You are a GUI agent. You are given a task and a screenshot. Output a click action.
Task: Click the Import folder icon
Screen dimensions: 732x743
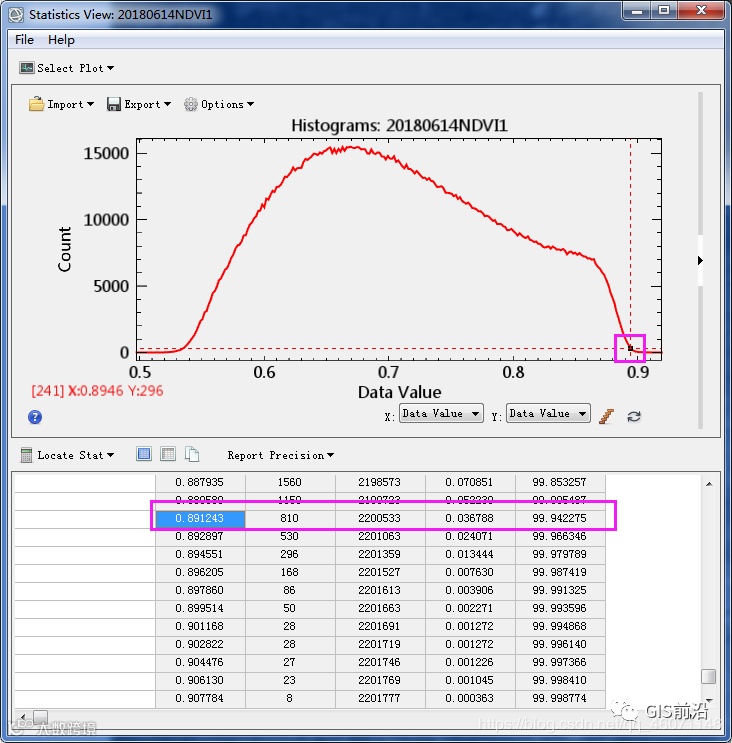tap(36, 104)
